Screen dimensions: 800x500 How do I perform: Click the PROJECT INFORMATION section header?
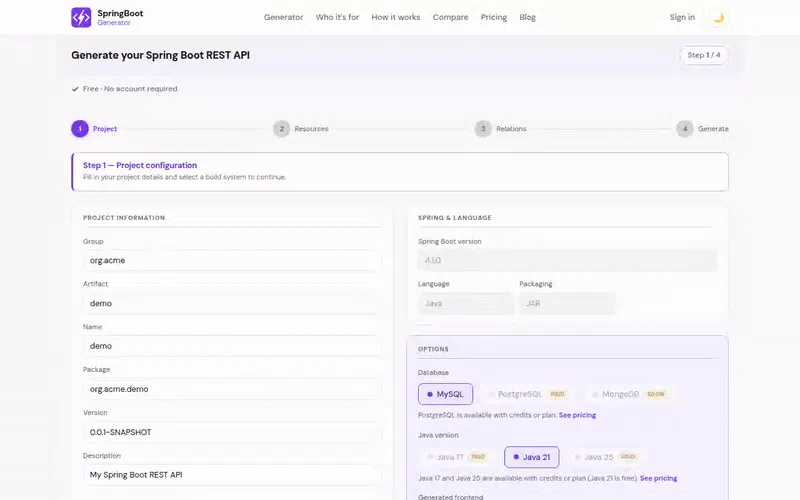[x=124, y=218]
